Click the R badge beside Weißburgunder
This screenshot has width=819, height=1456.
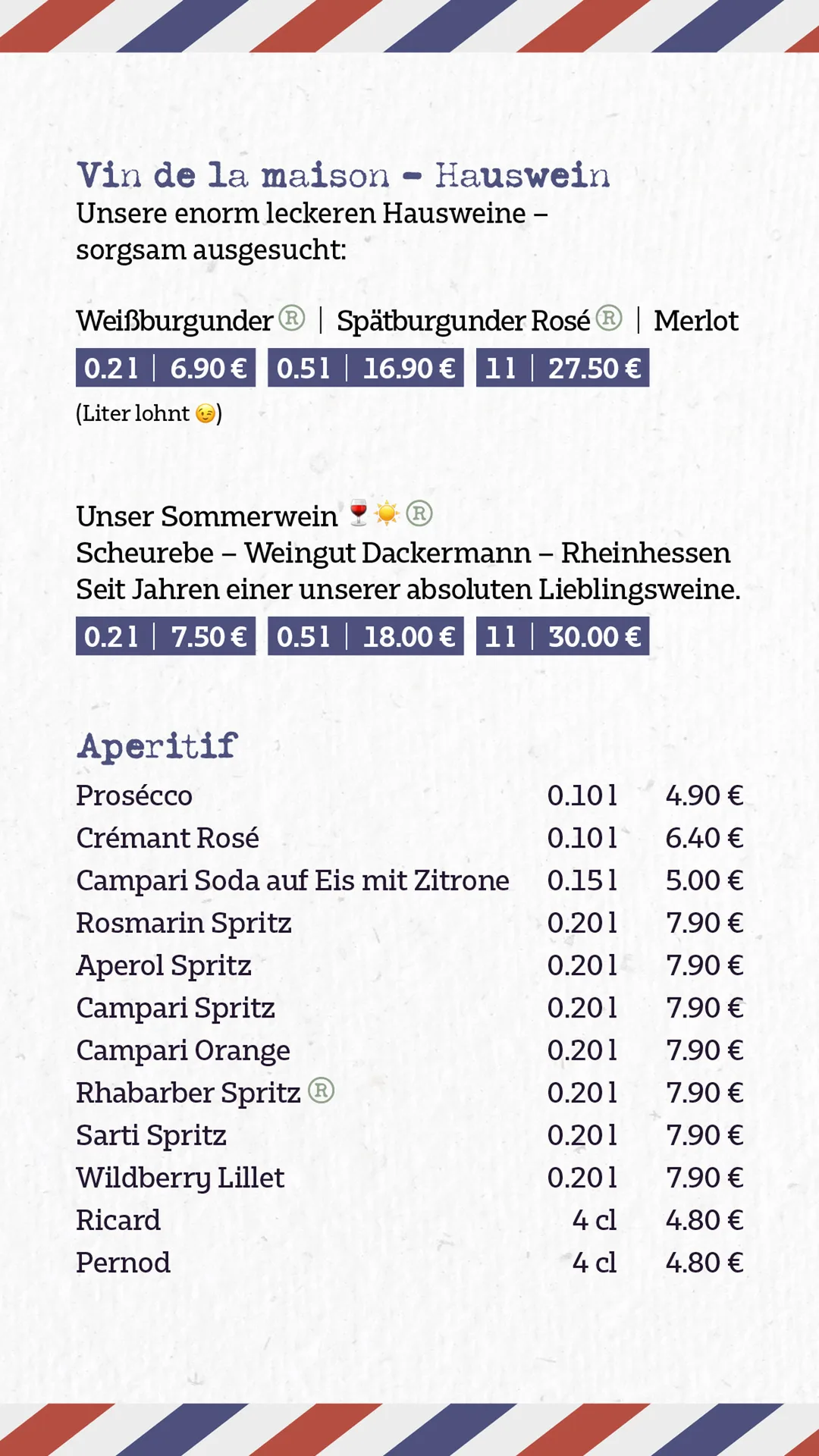pos(292,318)
